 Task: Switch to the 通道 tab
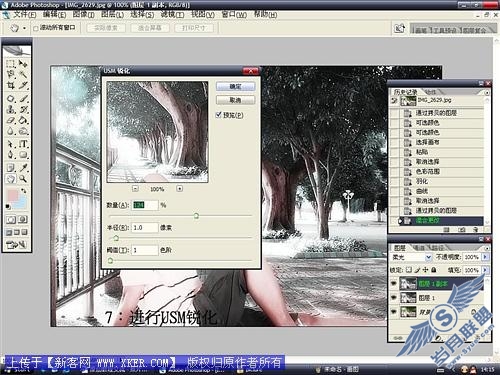pyautogui.click(x=418, y=248)
